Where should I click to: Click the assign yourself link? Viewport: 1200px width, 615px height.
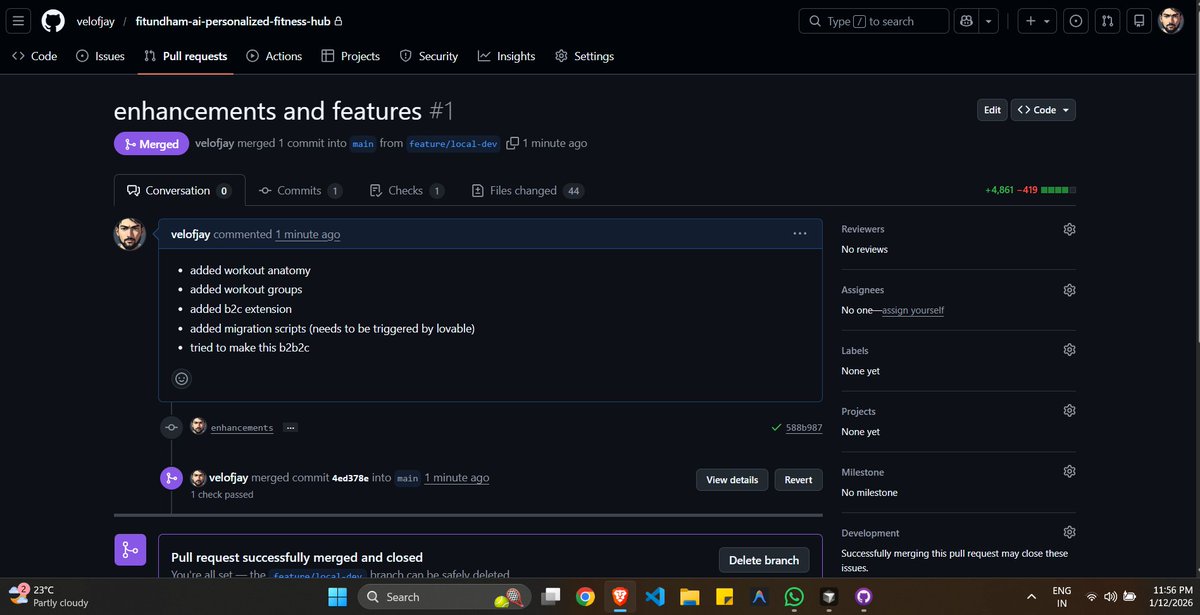[x=913, y=310]
